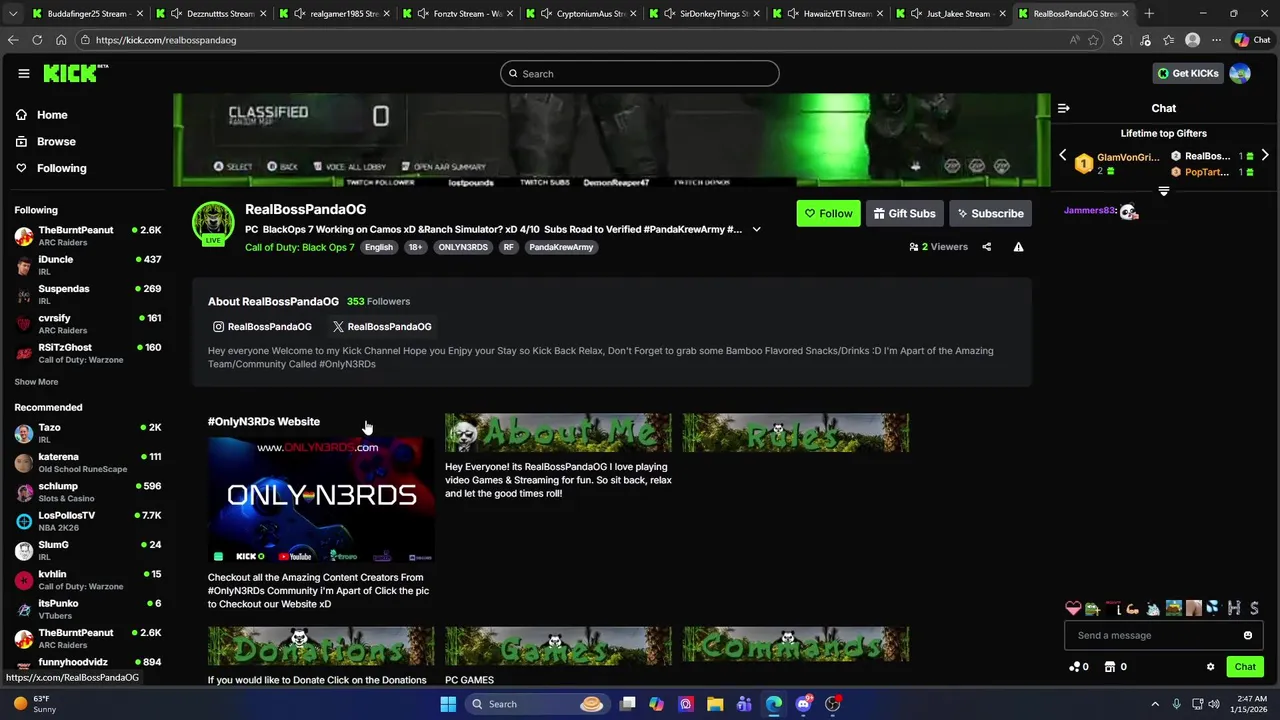Viewport: 1280px width, 720px height.
Task: Show next top gifters
Action: tap(1265, 156)
